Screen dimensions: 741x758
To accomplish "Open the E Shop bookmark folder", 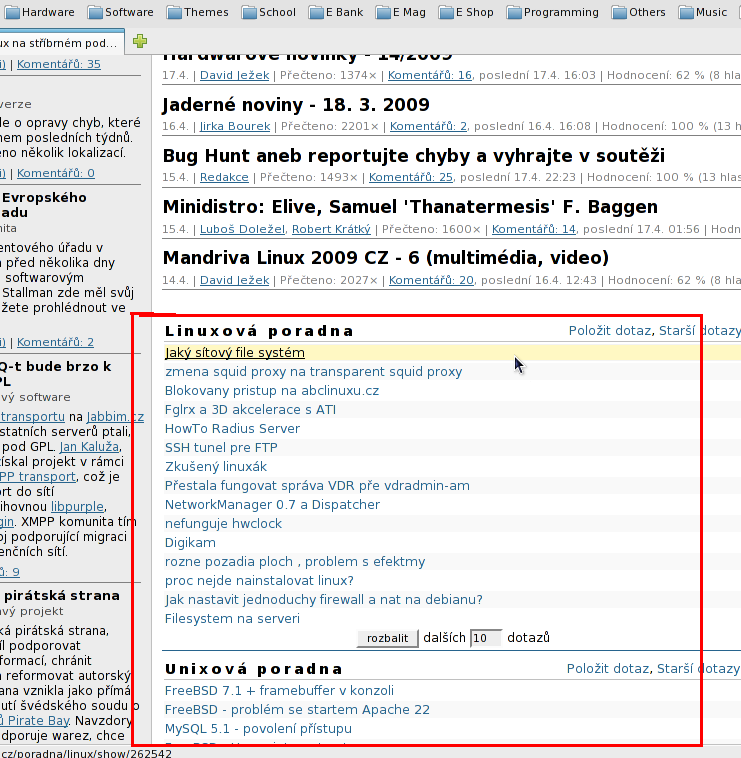I will point(466,12).
